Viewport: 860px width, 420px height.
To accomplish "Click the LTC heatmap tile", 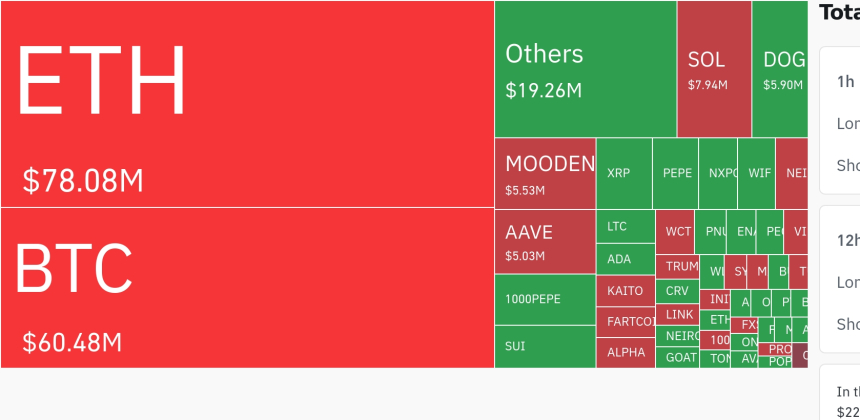I will pos(625,226).
